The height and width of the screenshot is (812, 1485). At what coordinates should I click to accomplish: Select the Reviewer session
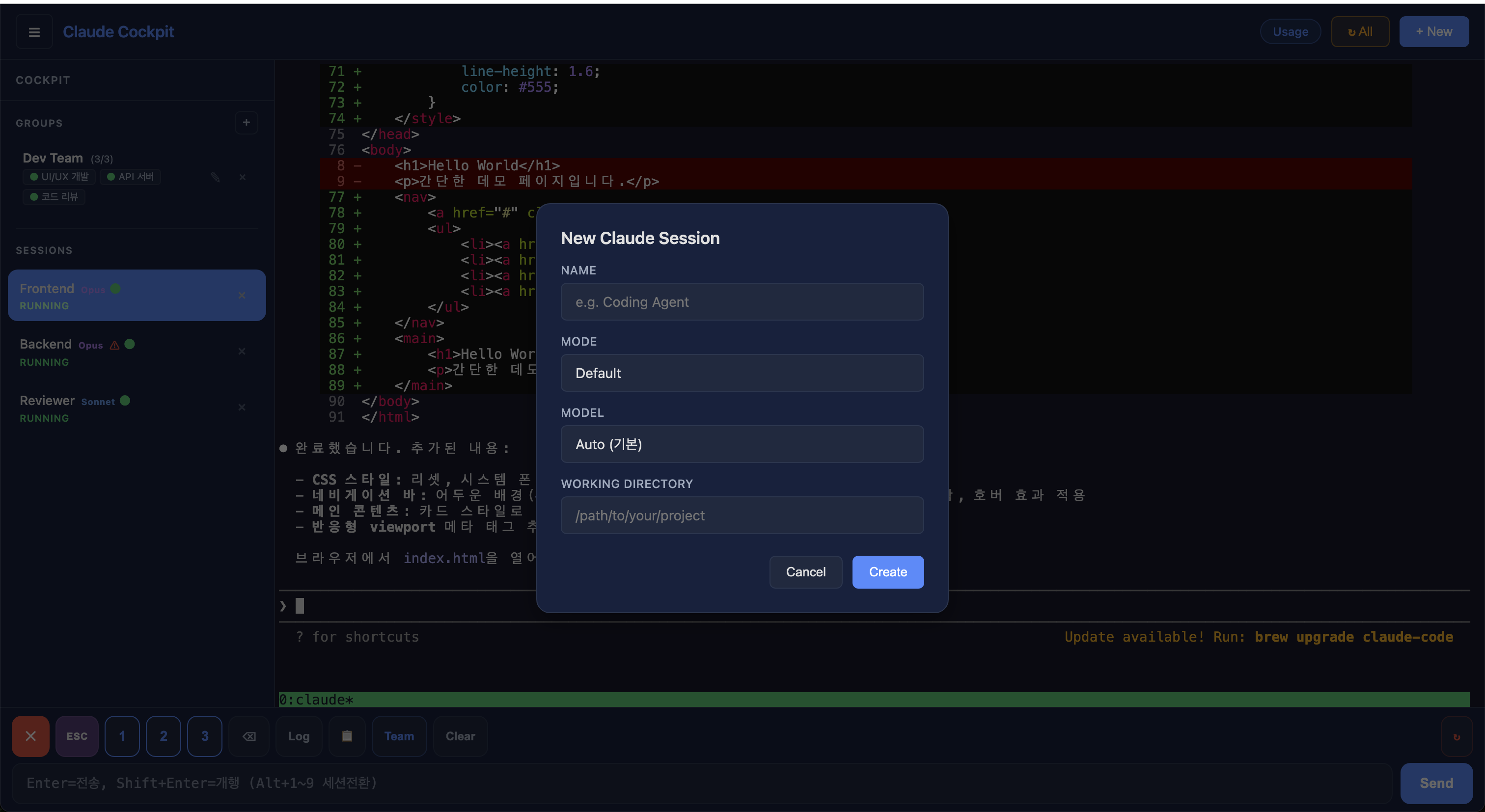click(137, 407)
